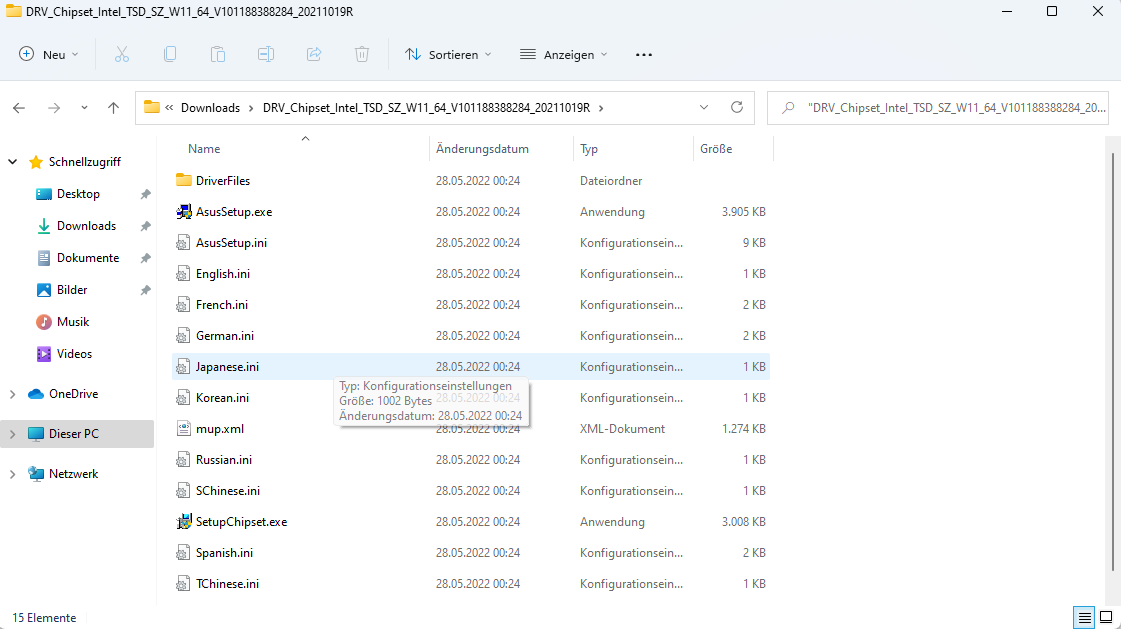This screenshot has width=1121, height=629.
Task: Open the Neu dropdown menu
Action: (x=49, y=54)
